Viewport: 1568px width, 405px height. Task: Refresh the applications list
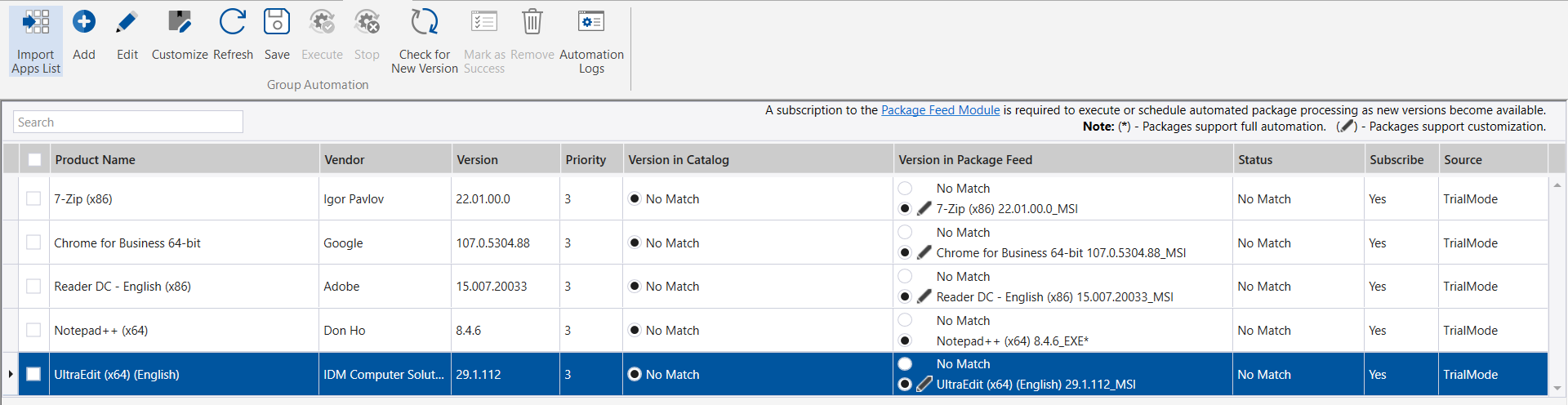[x=233, y=23]
